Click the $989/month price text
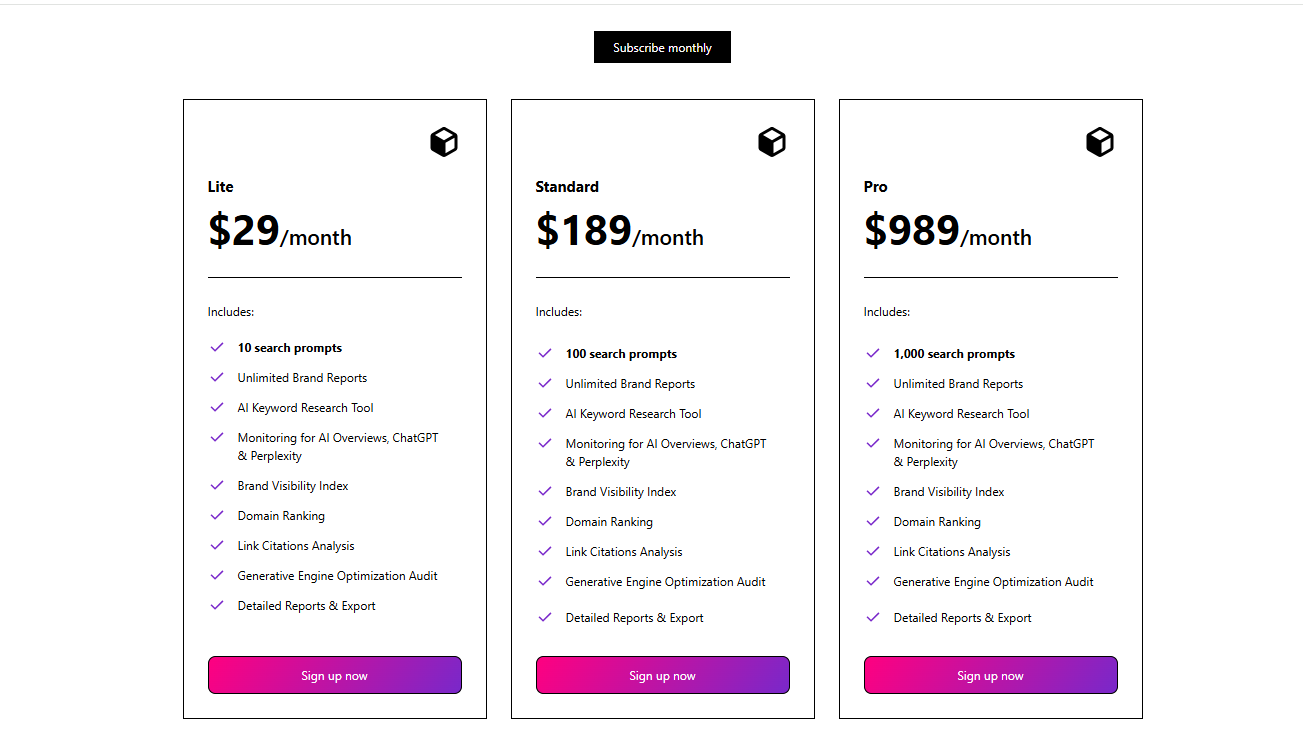Screen dimensions: 1303x748 pos(948,232)
